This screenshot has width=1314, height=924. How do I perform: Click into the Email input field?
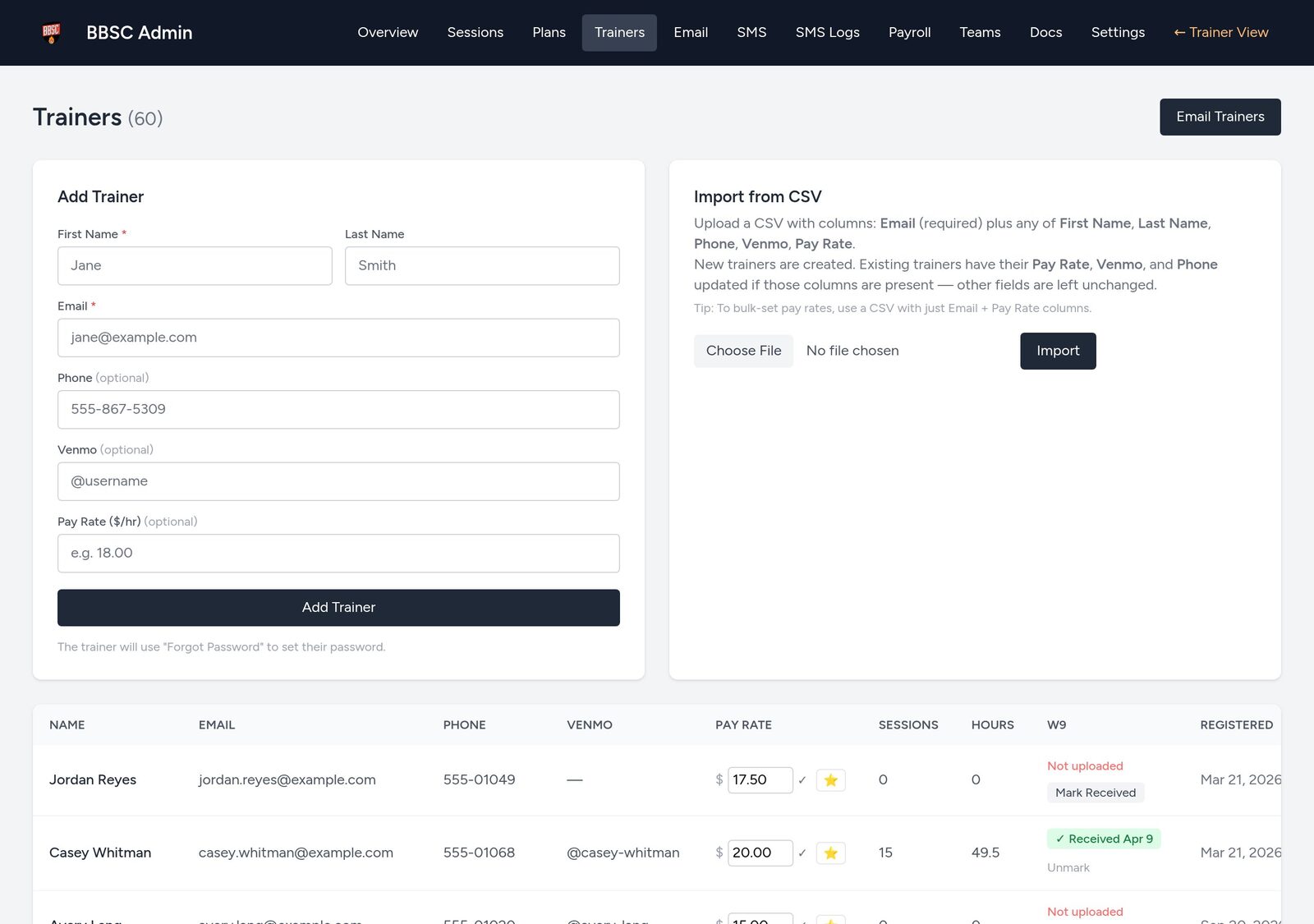[338, 338]
